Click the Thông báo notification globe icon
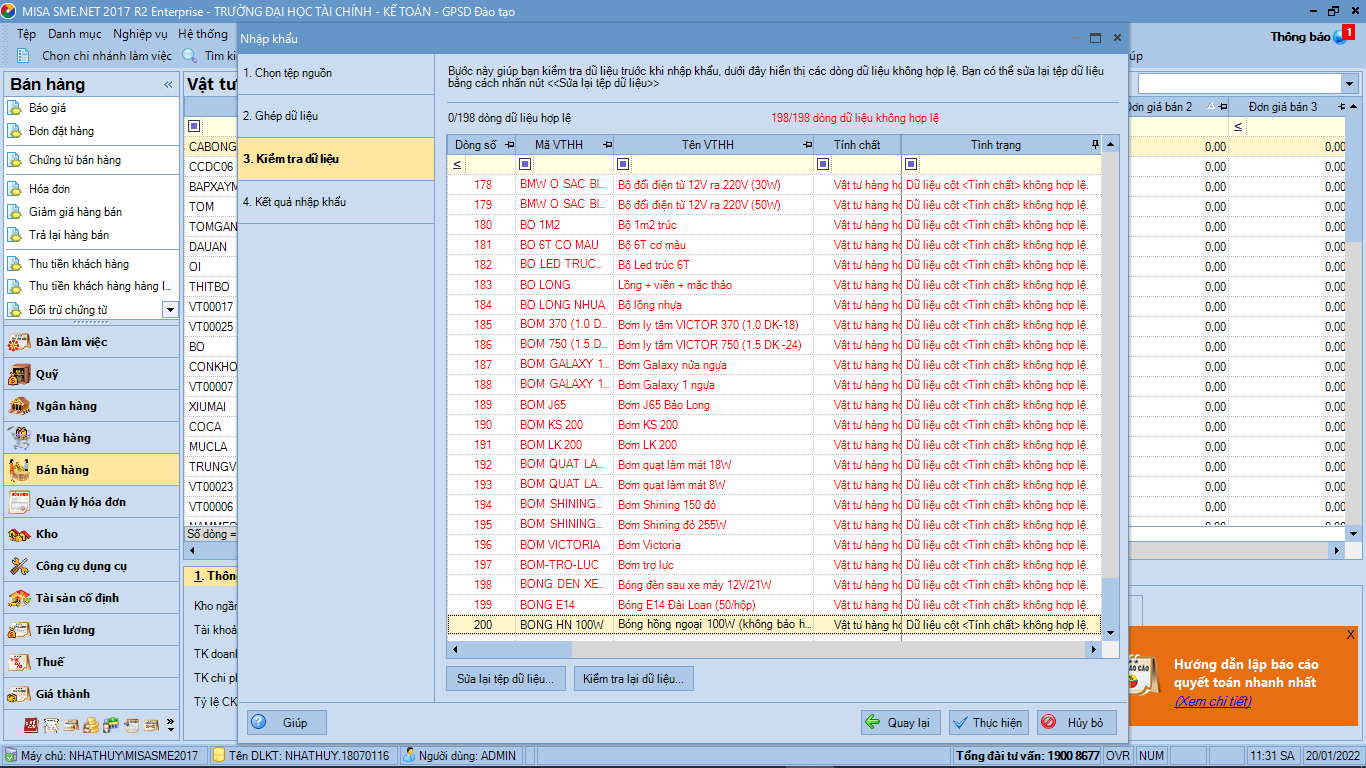 point(1342,37)
